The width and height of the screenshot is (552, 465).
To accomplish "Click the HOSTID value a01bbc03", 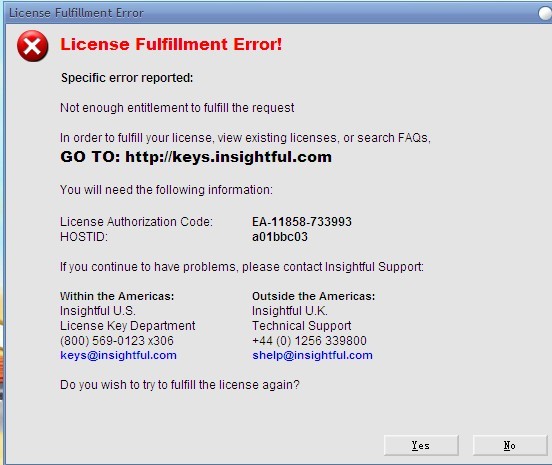I will pyautogui.click(x=280, y=237).
